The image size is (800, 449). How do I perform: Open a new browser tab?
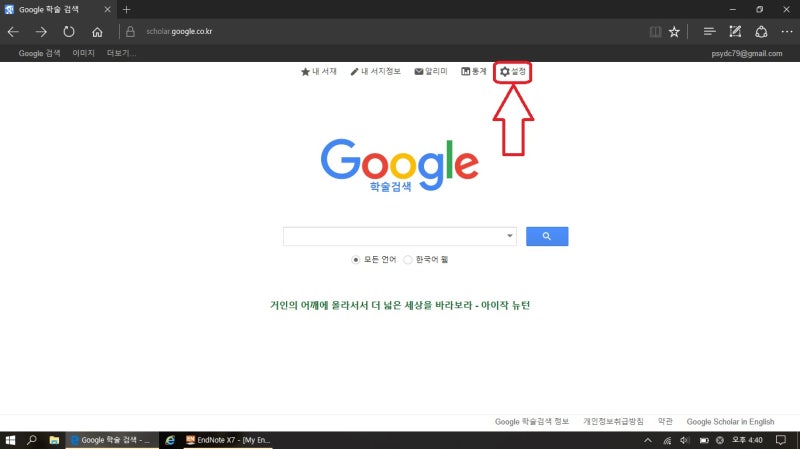pyautogui.click(x=127, y=9)
